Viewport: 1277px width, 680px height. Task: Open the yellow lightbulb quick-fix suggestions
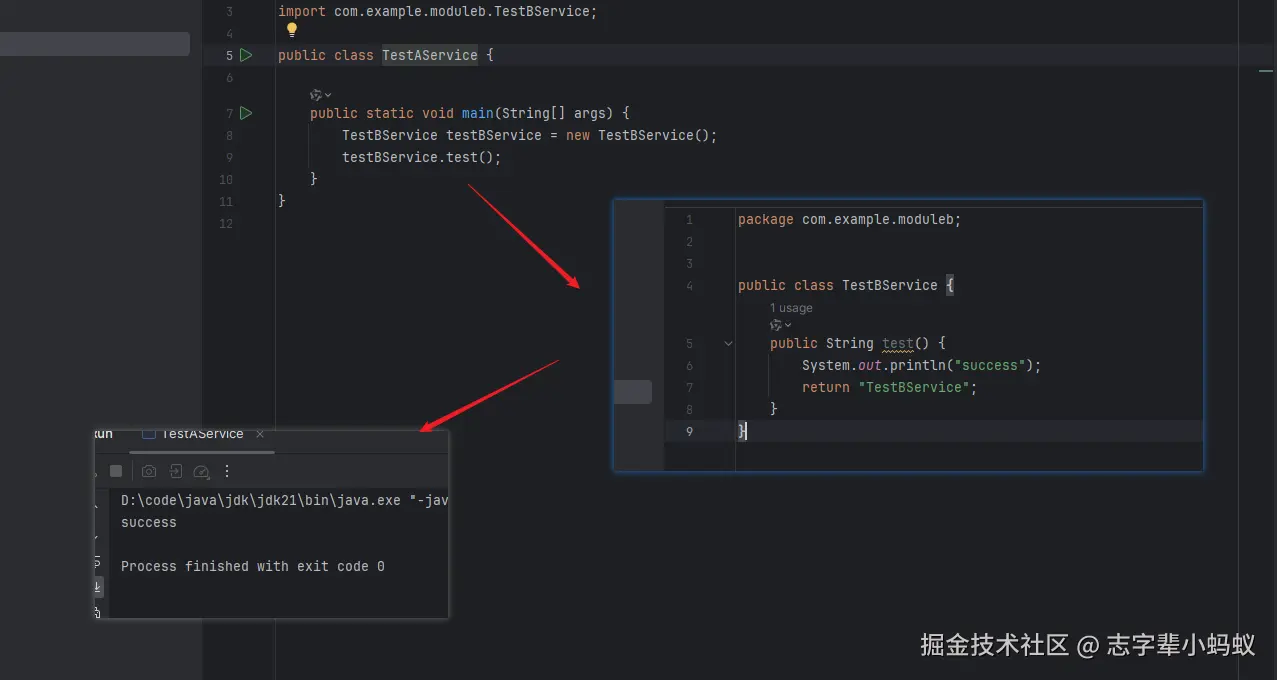click(x=292, y=30)
